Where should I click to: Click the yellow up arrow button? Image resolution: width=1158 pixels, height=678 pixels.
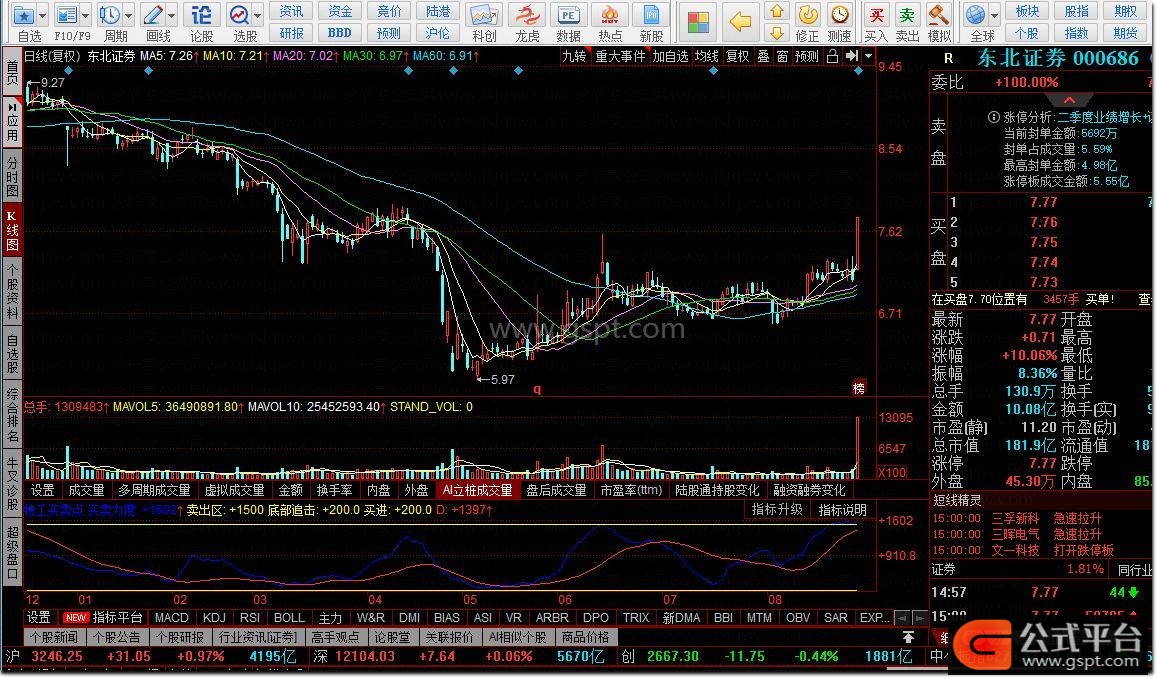pyautogui.click(x=776, y=11)
